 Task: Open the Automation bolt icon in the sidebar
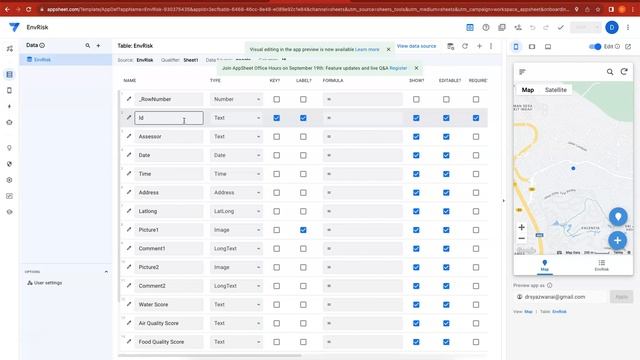[9, 106]
